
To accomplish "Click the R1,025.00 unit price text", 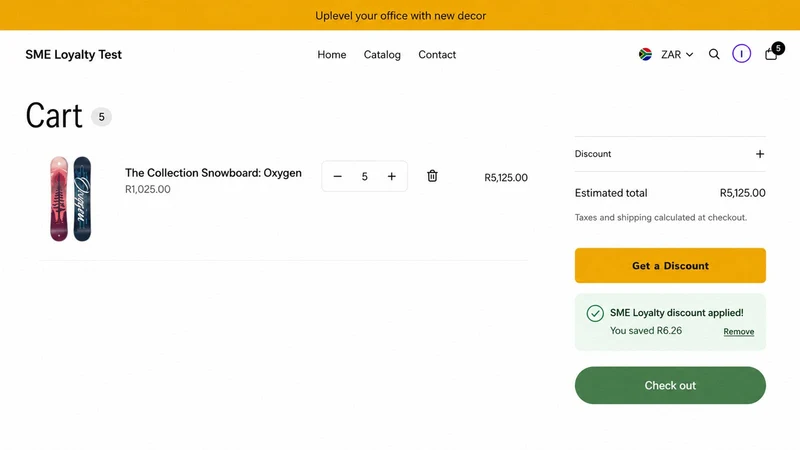I will tap(147, 189).
